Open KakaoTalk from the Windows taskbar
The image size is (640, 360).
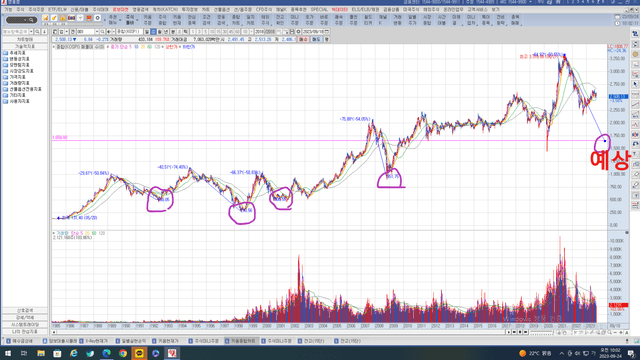coord(139,353)
